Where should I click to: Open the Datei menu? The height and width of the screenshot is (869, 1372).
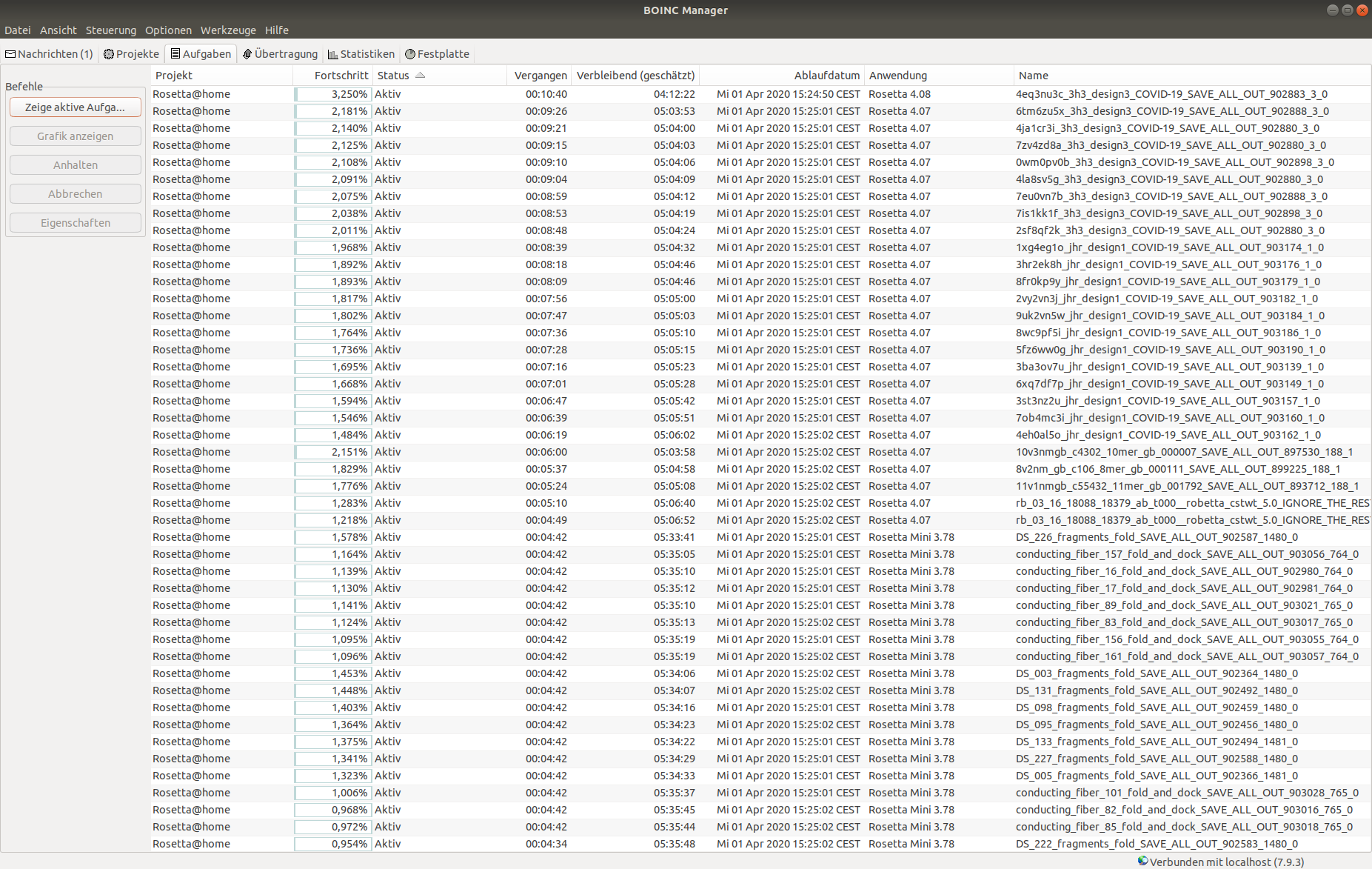coord(18,30)
